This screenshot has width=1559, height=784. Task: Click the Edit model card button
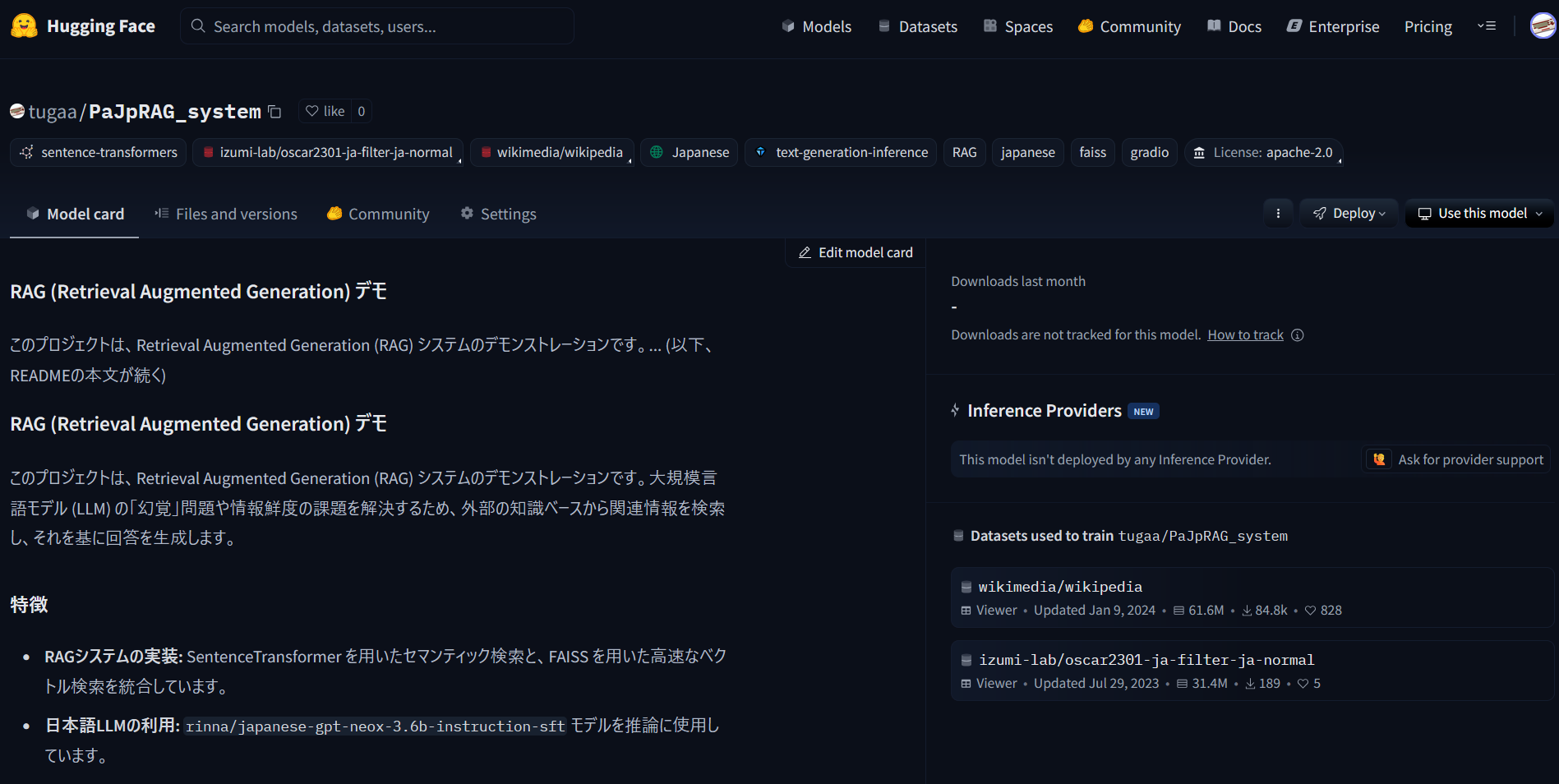coord(856,253)
